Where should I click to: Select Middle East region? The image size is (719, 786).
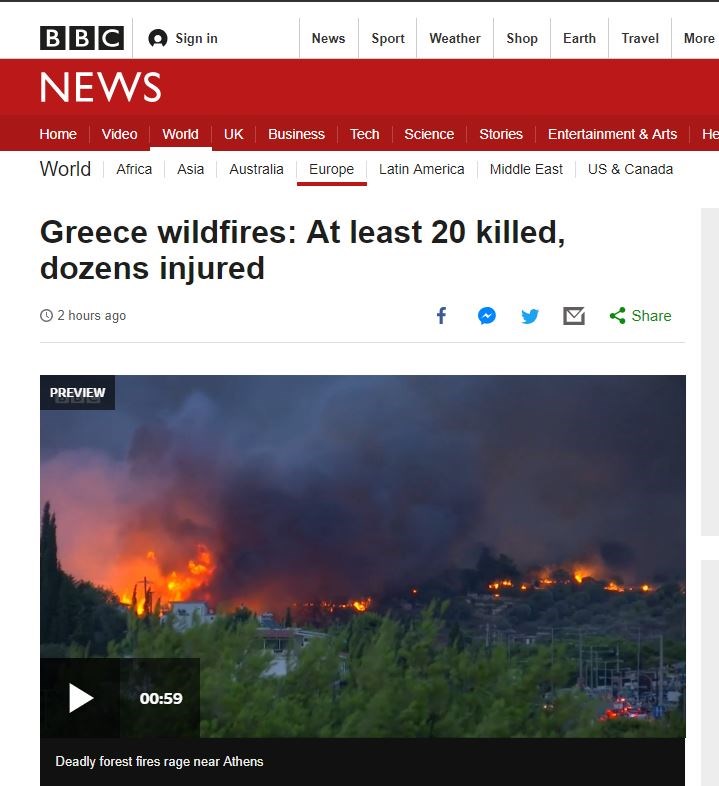[526, 169]
